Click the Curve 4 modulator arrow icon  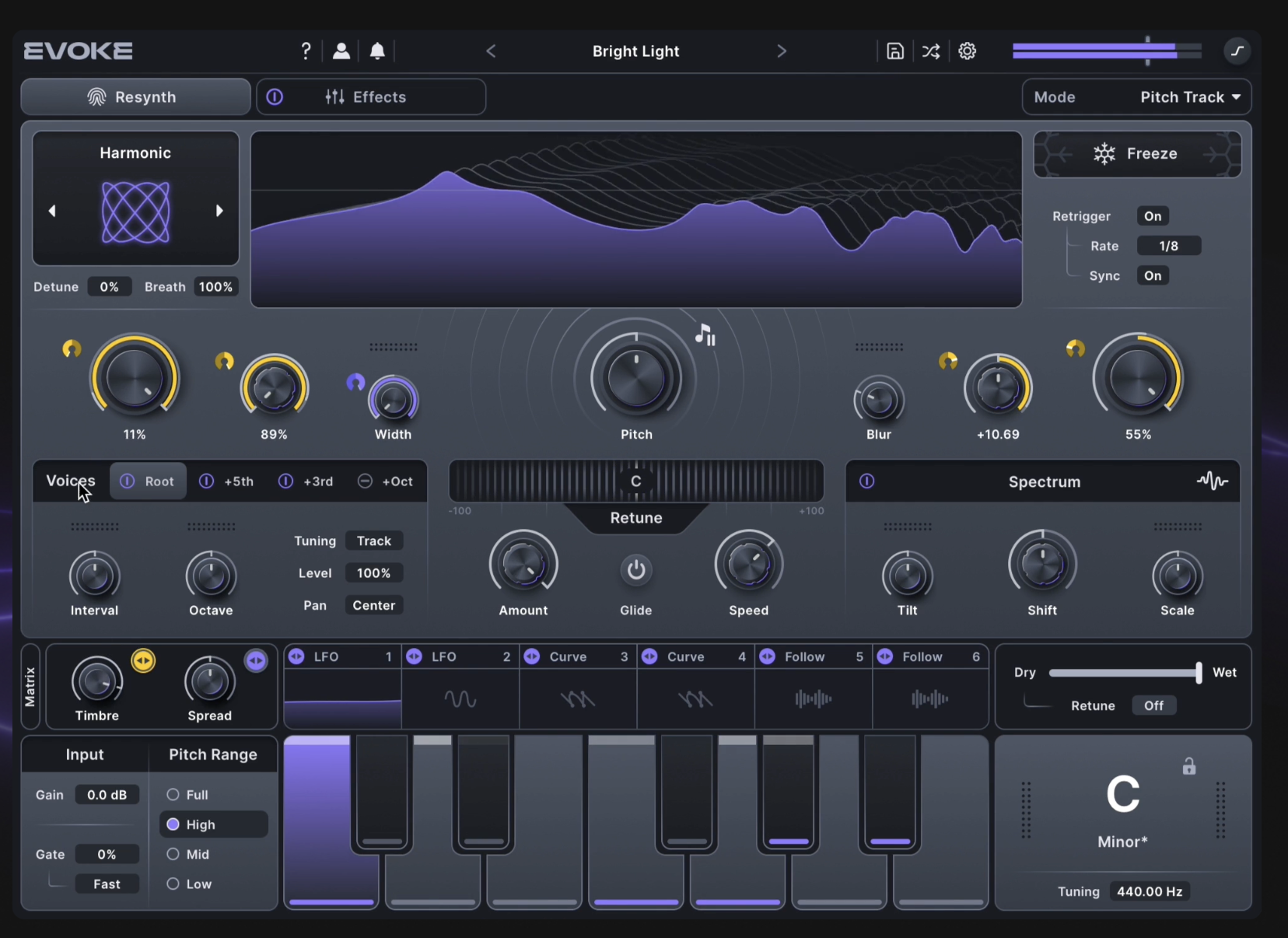649,656
